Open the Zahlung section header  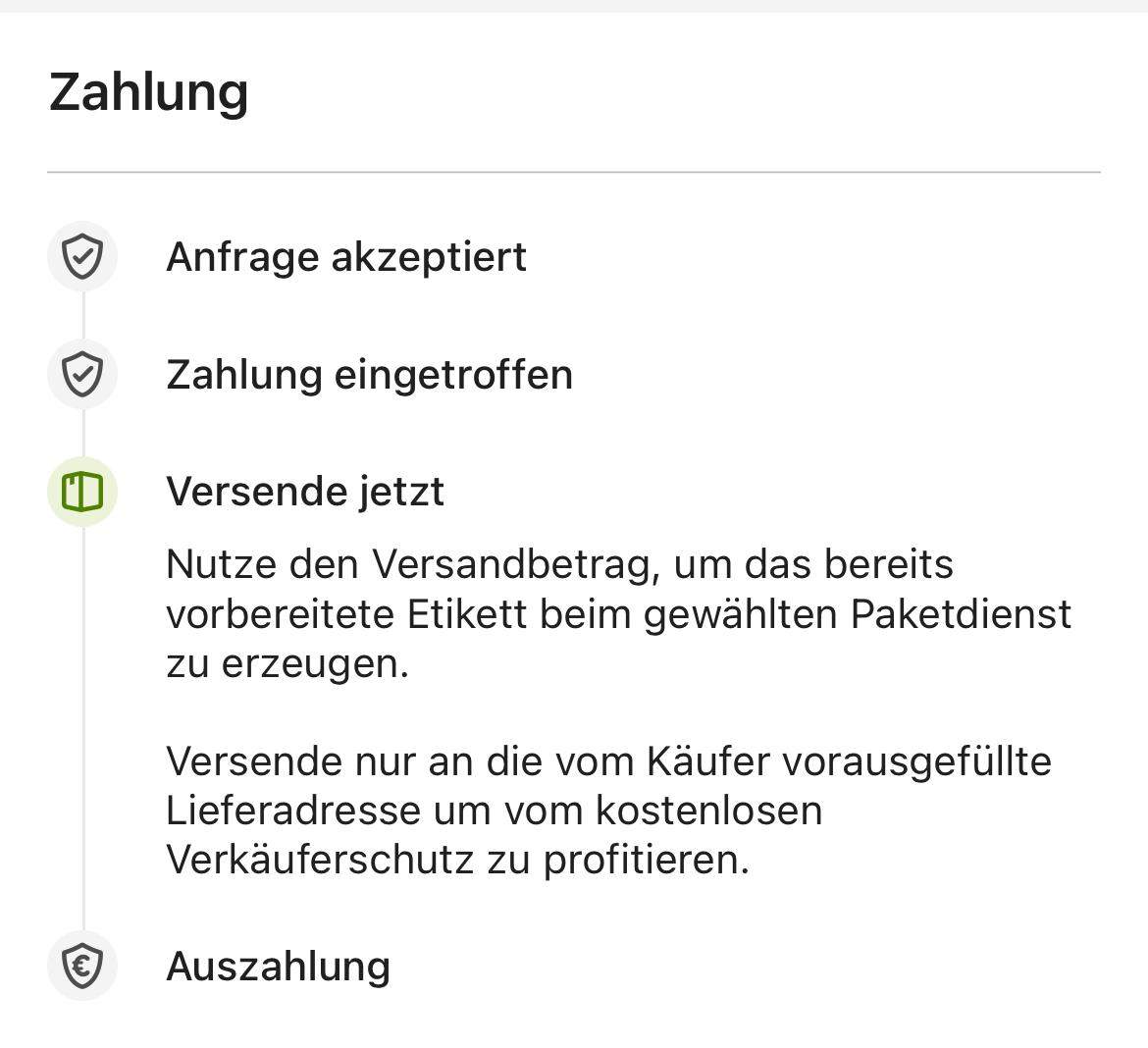(149, 91)
